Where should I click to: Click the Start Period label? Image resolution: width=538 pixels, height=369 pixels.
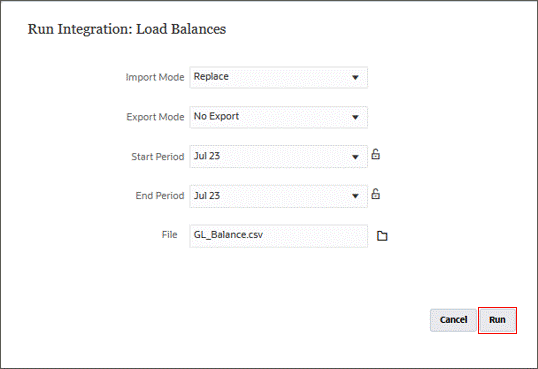click(158, 157)
